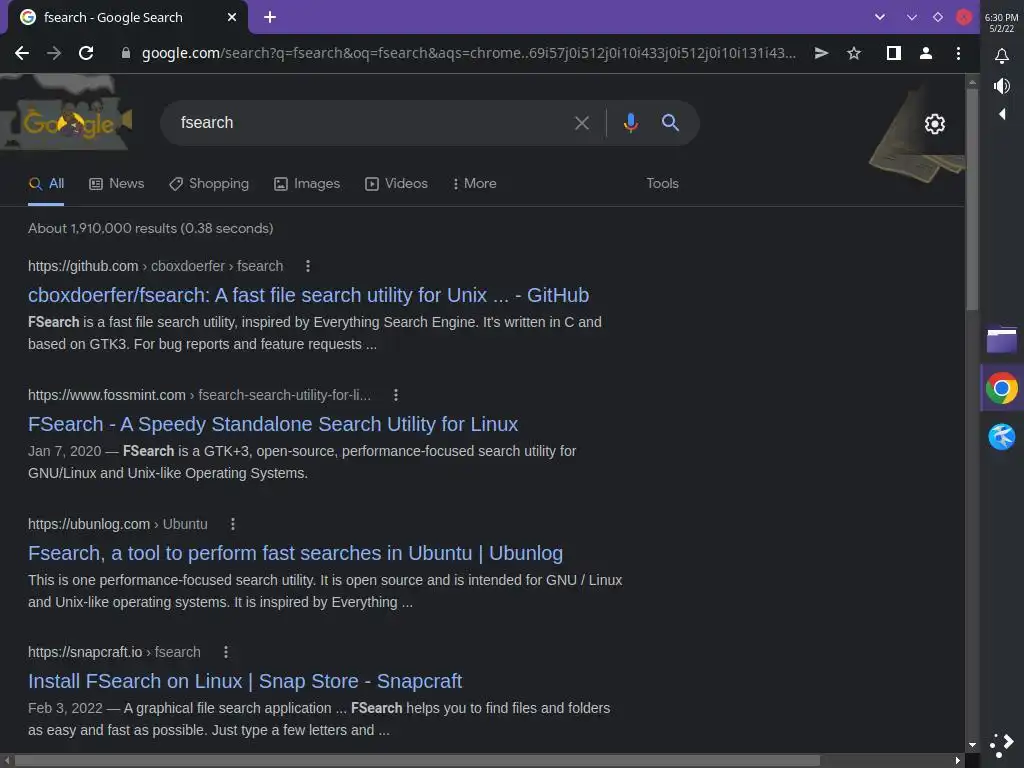Screen dimensions: 1024x768
Task: Click the ubunlog.com Ubuntu breadcrumb URL
Action: point(118,524)
